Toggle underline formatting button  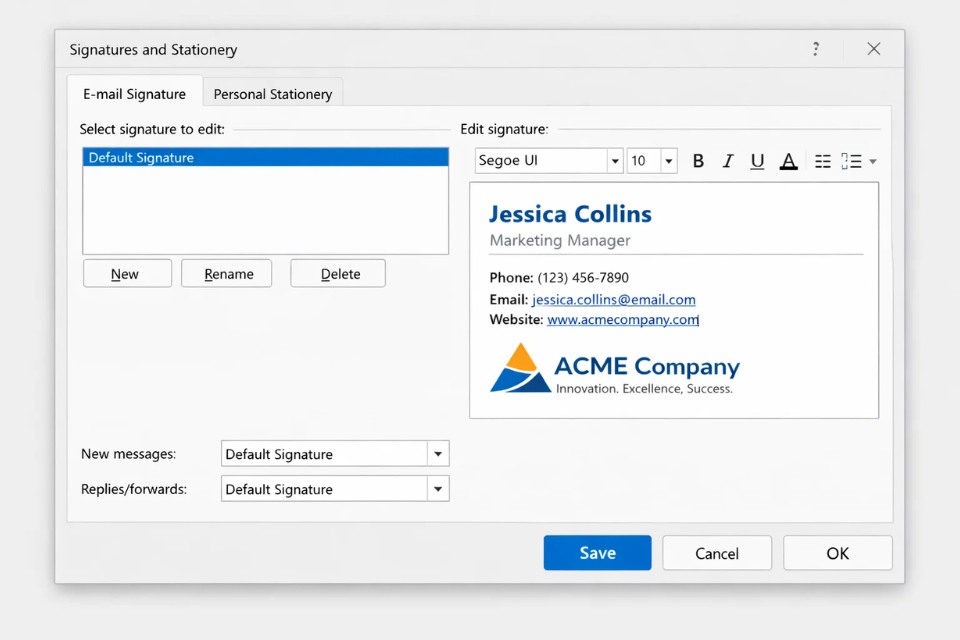coord(757,161)
